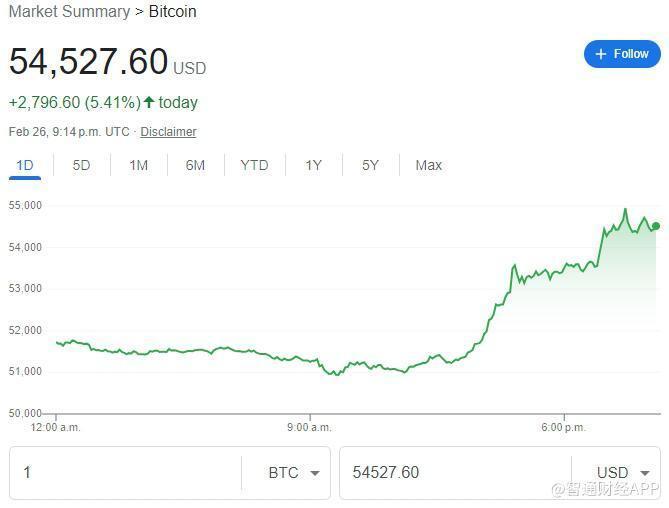Show the Max time range
The image size is (669, 508).
[428, 165]
